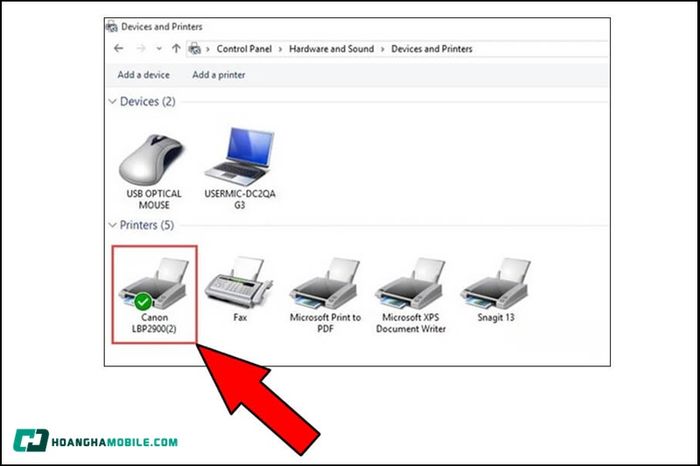Click Devices and Printers breadcrumb
This screenshot has height=466, width=700.
click(432, 49)
